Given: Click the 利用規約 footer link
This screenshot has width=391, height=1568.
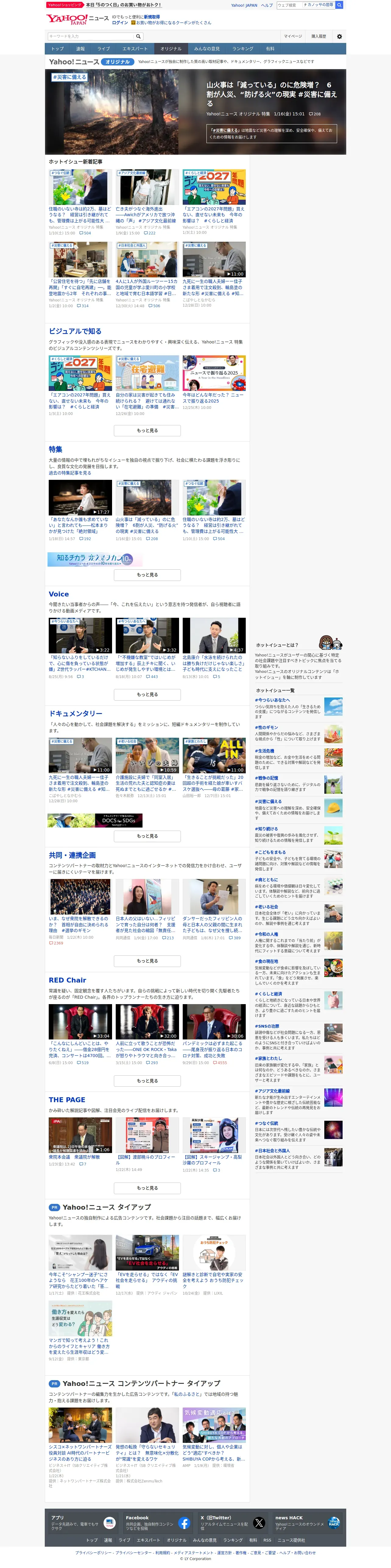Looking at the screenshot, I should (163, 1553).
